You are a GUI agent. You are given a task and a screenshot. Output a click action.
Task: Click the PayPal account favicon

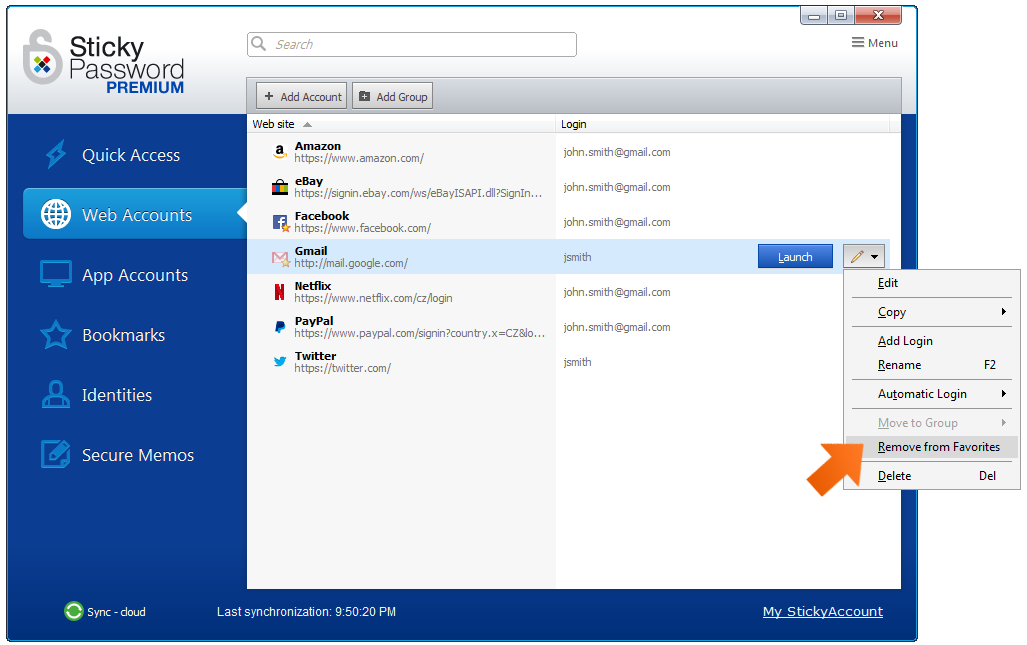pos(280,327)
